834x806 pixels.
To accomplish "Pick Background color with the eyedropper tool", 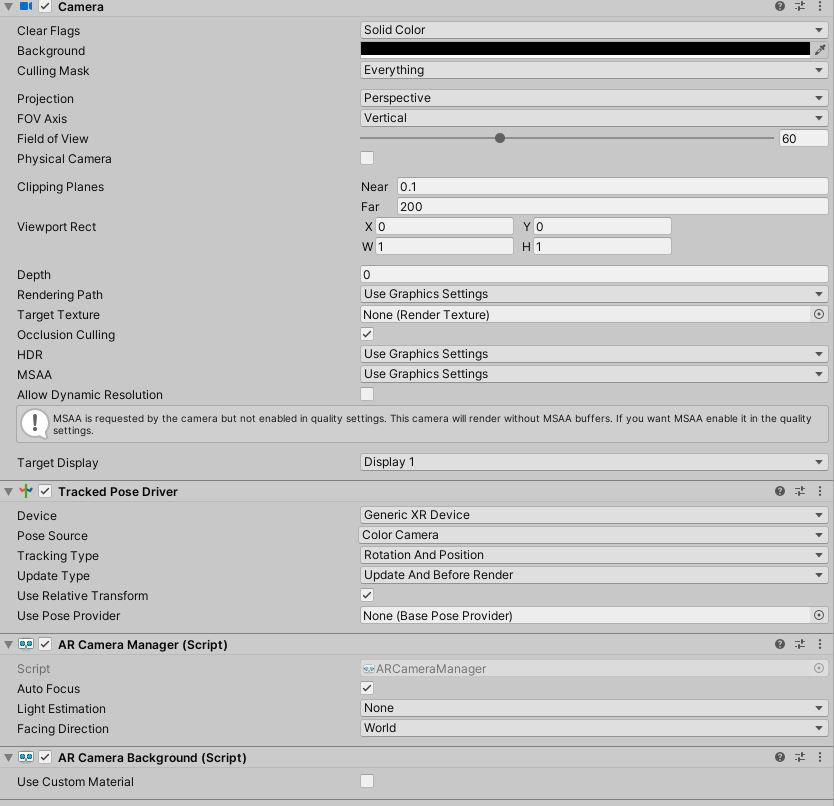I will [x=821, y=50].
